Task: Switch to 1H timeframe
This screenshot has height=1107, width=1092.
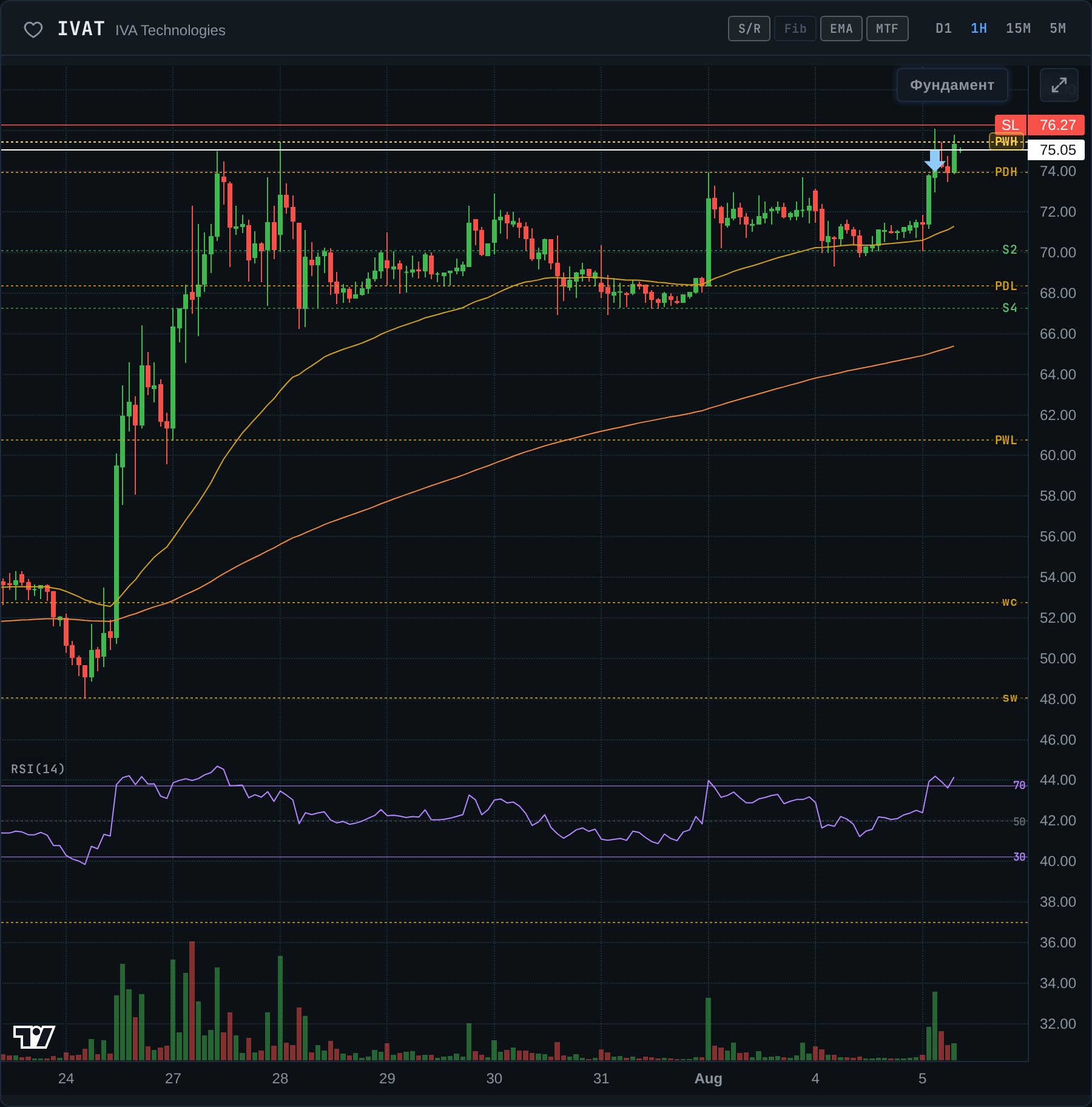Action: click(x=979, y=29)
